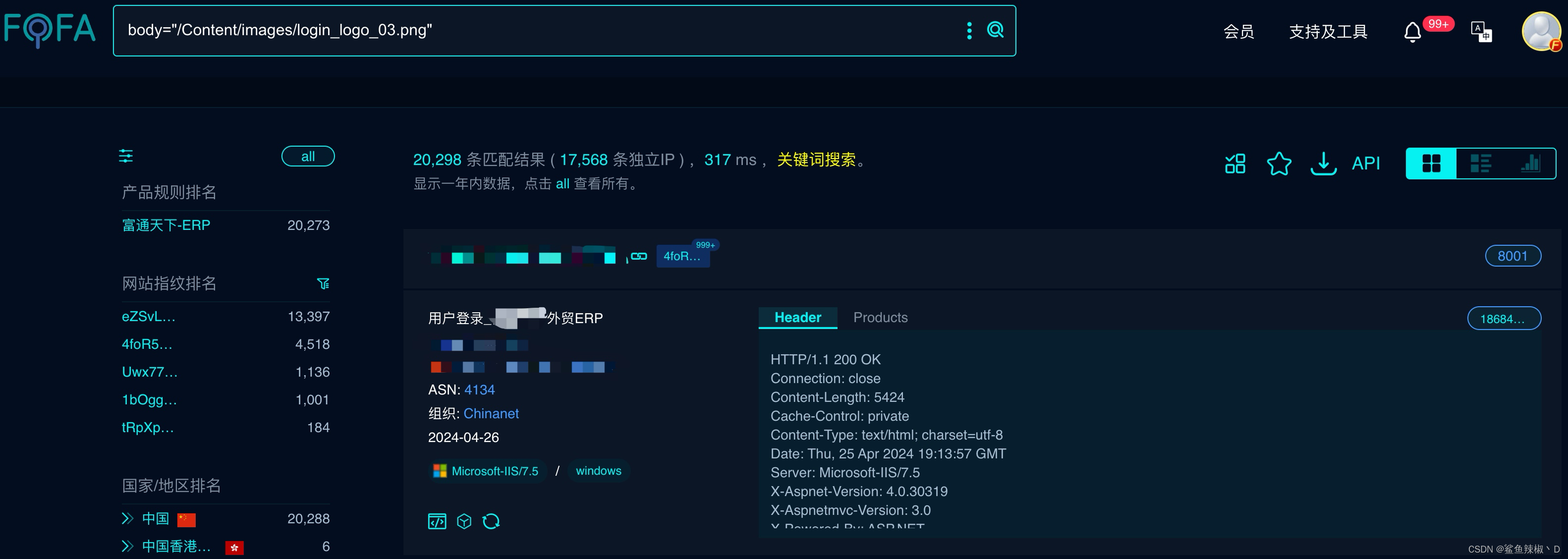Open the 支持及工具 menu
1568x559 pixels.
click(1328, 32)
